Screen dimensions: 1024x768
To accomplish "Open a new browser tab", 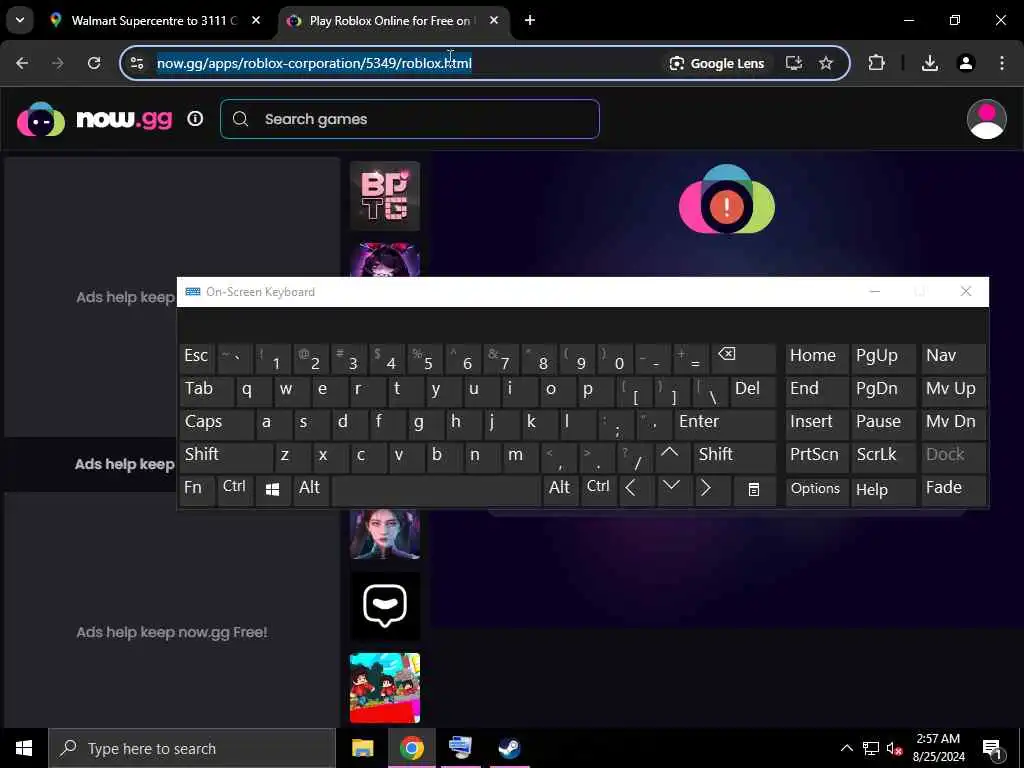I will (x=530, y=21).
